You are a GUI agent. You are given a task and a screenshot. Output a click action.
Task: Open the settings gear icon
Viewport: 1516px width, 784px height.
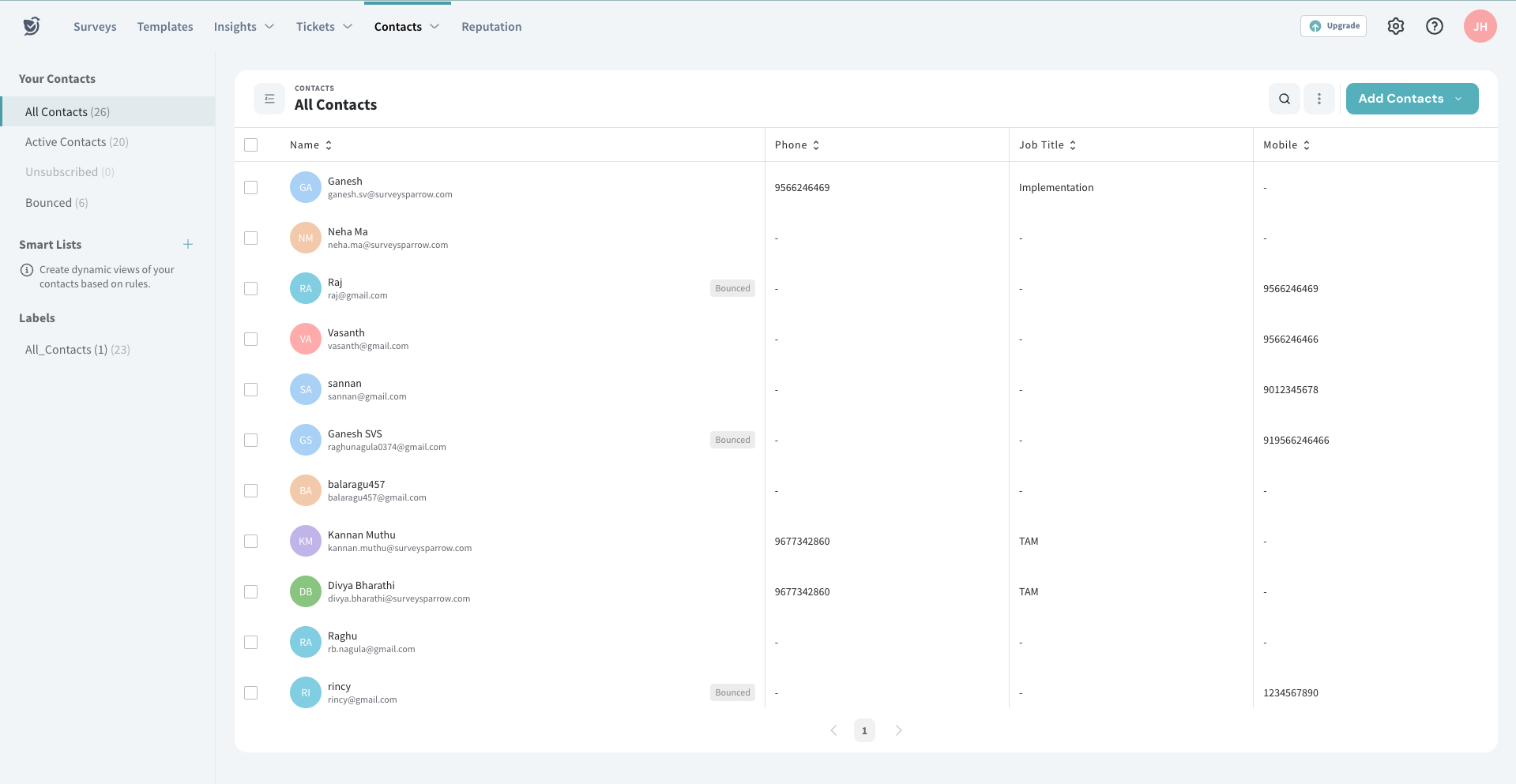[1395, 26]
